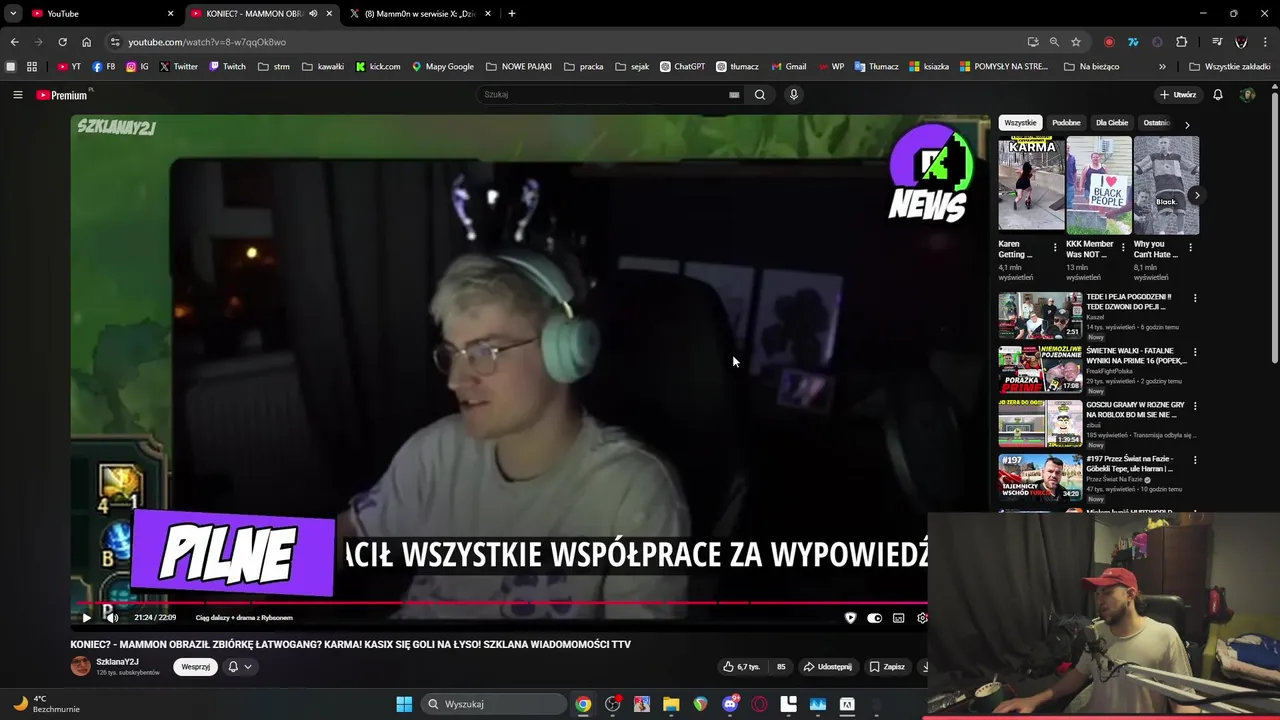This screenshot has width=1280, height=720.
Task: Switch to the Mamm0n X browser tab
Action: coord(420,14)
